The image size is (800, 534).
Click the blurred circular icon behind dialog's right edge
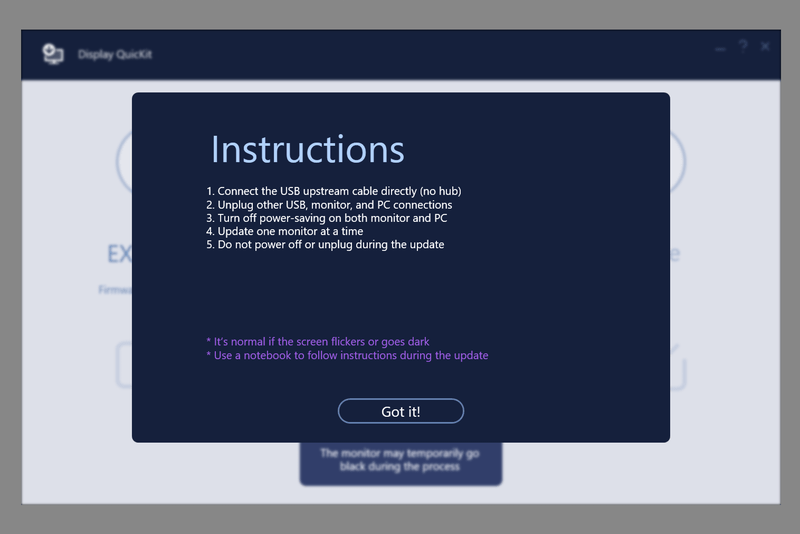click(678, 160)
